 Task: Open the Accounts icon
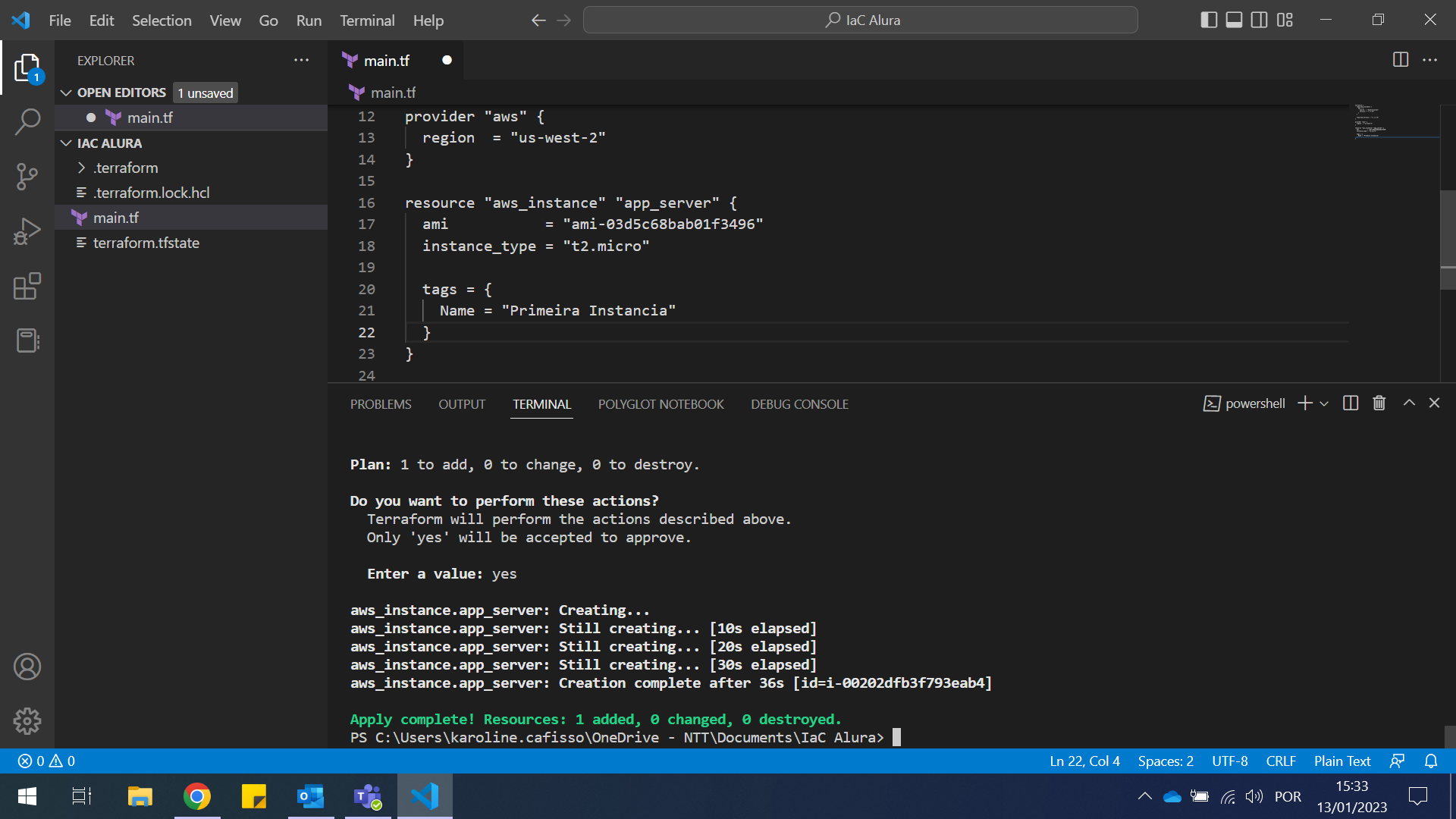click(x=27, y=667)
